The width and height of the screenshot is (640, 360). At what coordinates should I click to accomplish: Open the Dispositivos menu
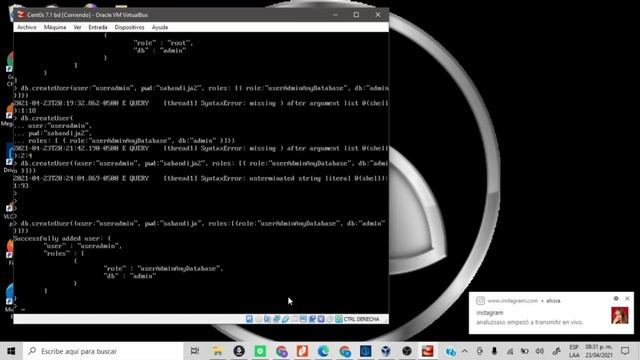pos(129,27)
